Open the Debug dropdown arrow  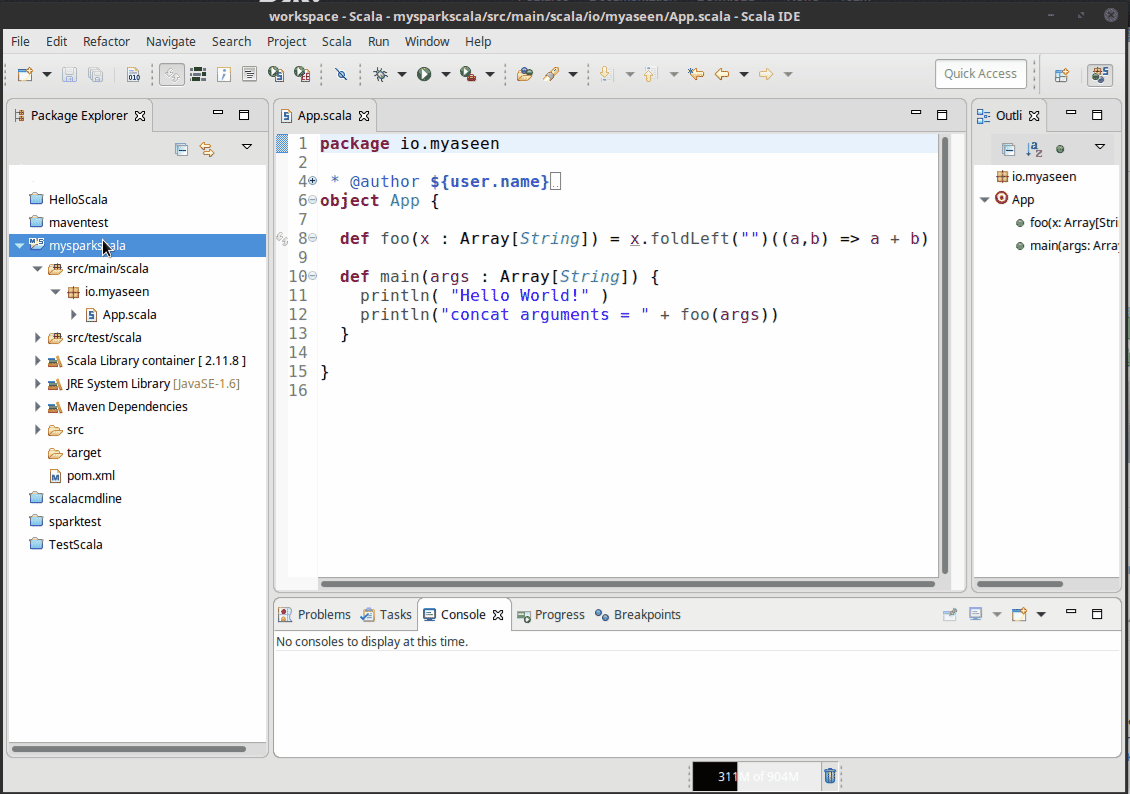point(401,74)
